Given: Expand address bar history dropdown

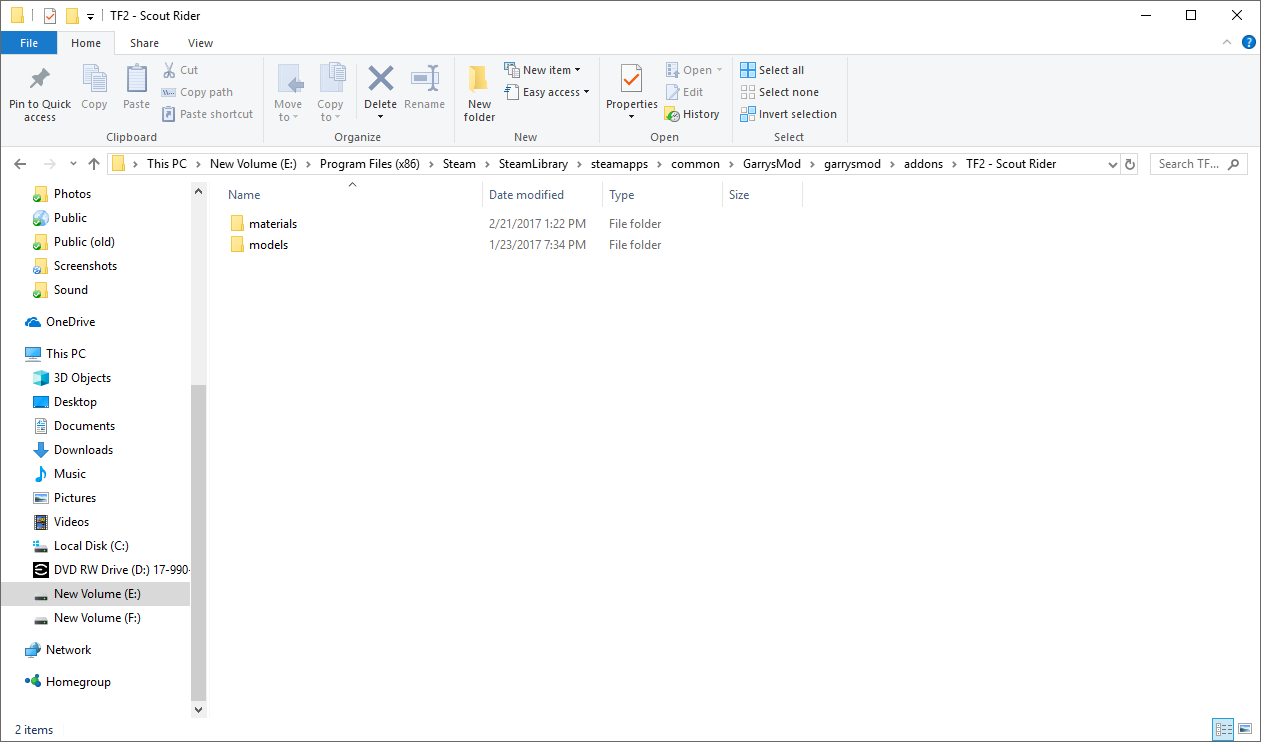Looking at the screenshot, I should (x=1114, y=164).
